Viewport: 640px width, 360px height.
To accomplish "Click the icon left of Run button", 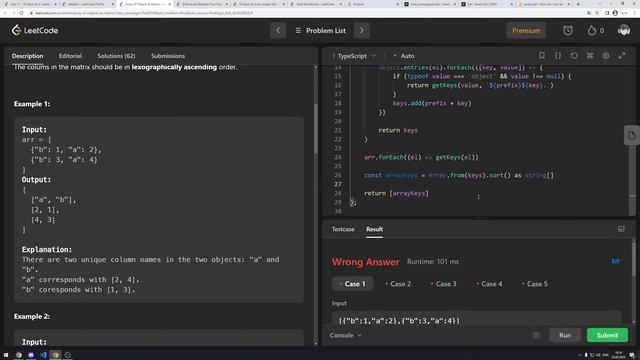I will pyautogui.click(x=536, y=335).
